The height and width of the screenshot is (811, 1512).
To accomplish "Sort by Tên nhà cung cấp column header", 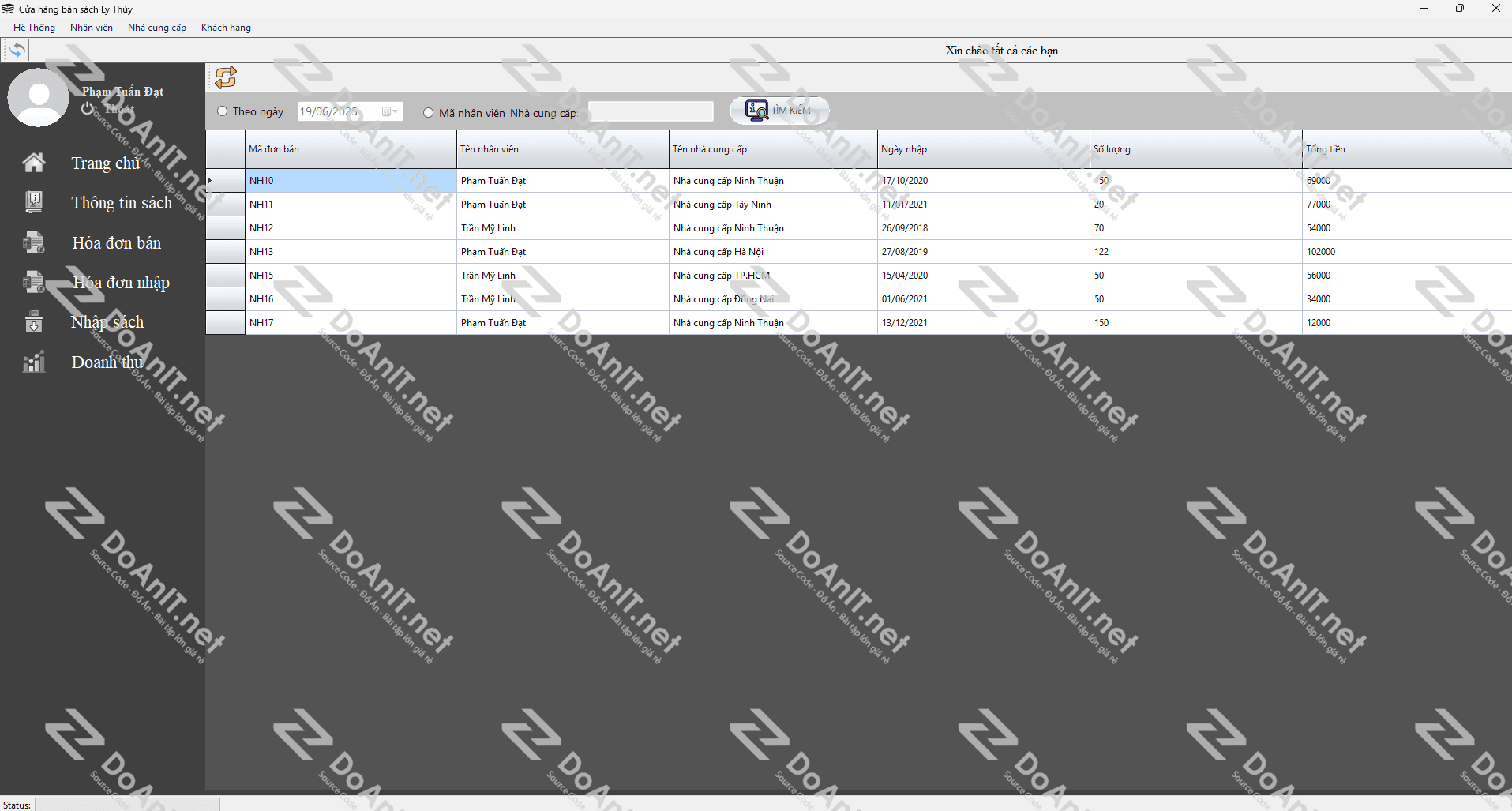I will [773, 149].
